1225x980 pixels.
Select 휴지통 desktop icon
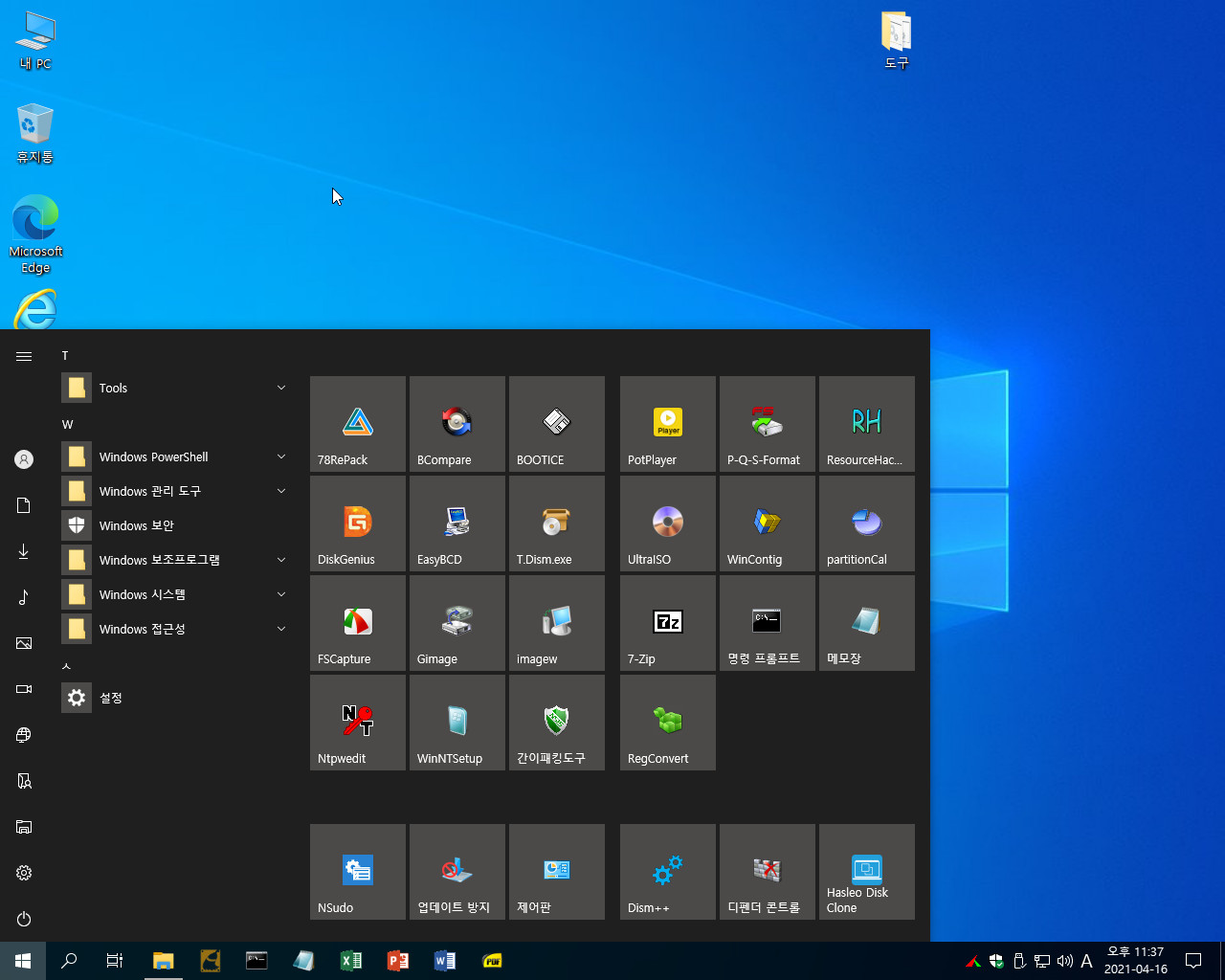(35, 133)
